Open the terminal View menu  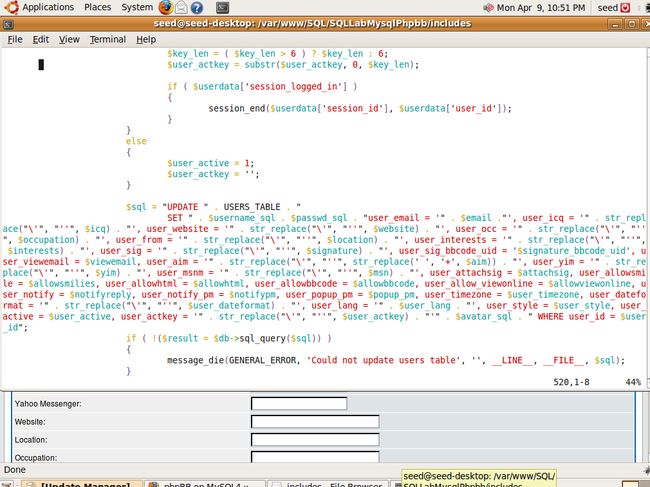click(x=69, y=39)
